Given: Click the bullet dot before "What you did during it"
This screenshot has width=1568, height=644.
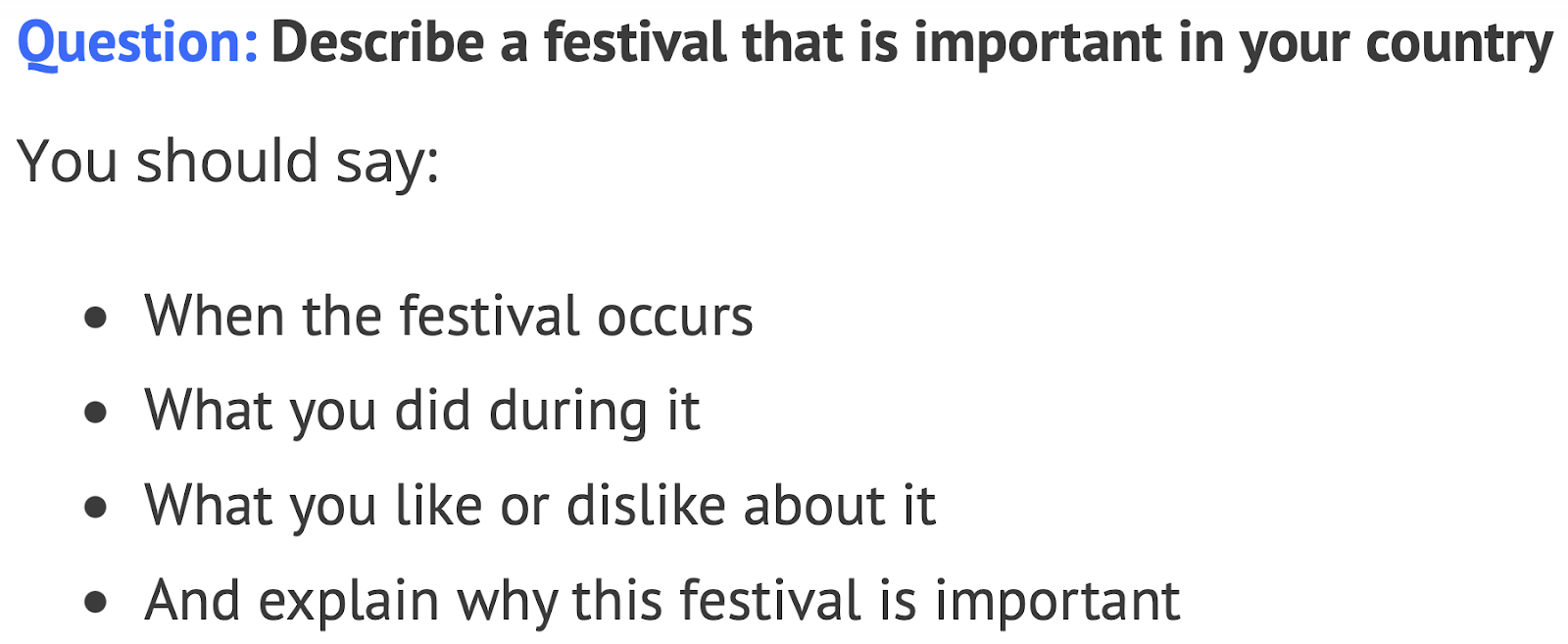Looking at the screenshot, I should (x=95, y=413).
